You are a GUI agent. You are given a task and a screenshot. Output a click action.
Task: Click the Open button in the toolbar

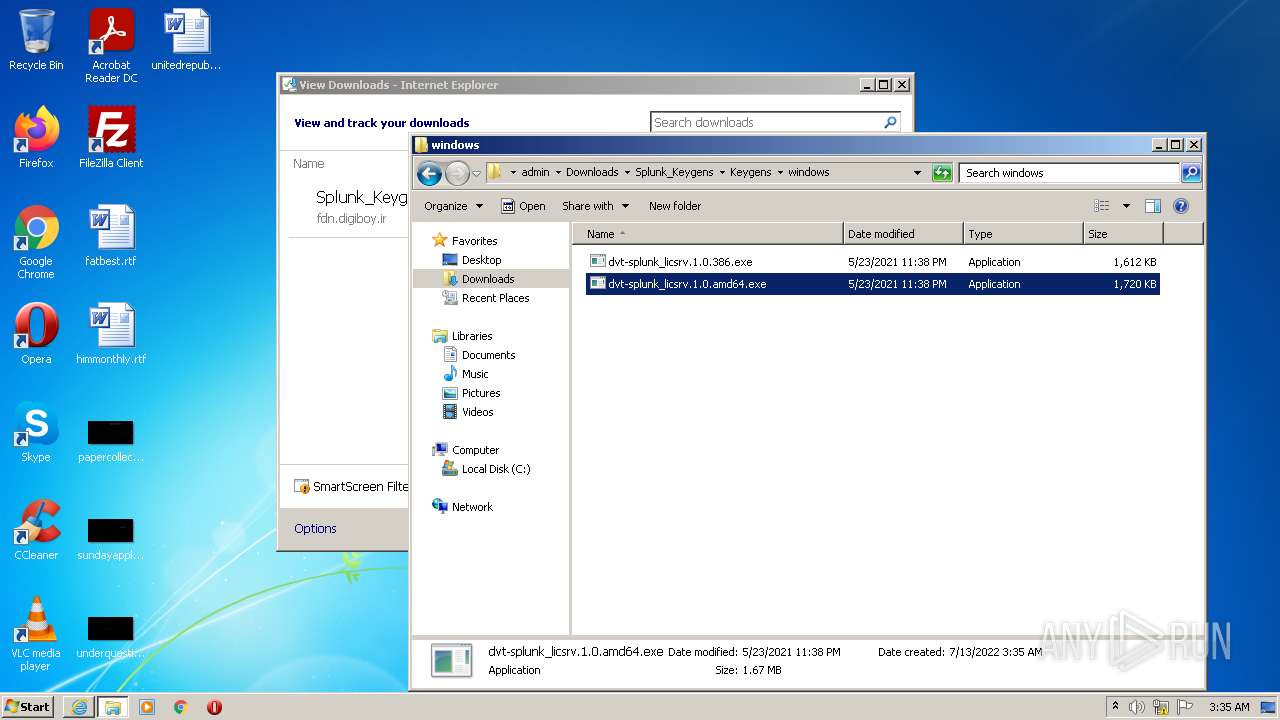click(523, 206)
